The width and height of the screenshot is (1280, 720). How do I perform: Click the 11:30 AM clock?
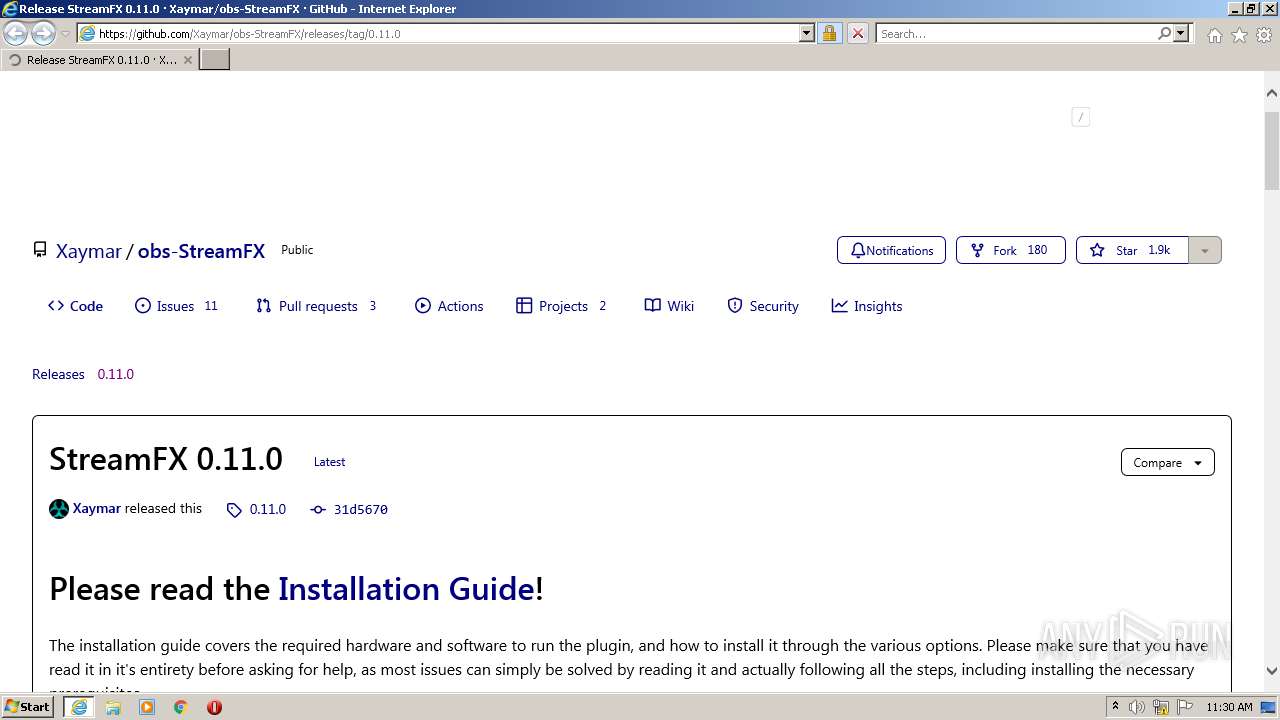[x=1229, y=707]
